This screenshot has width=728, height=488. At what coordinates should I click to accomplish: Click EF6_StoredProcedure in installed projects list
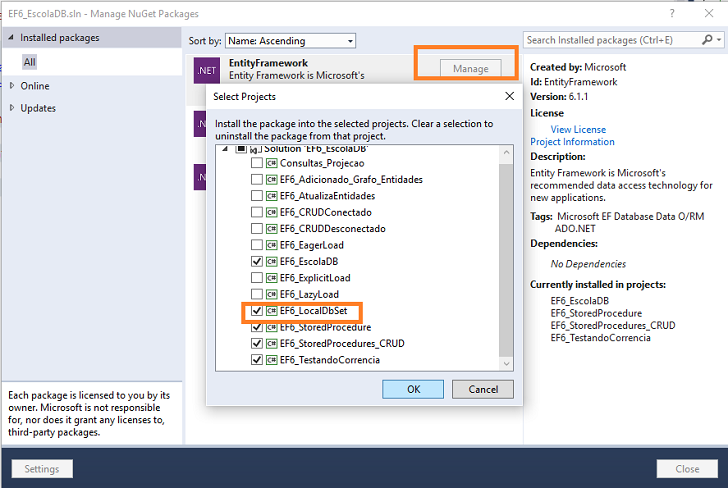(596, 313)
